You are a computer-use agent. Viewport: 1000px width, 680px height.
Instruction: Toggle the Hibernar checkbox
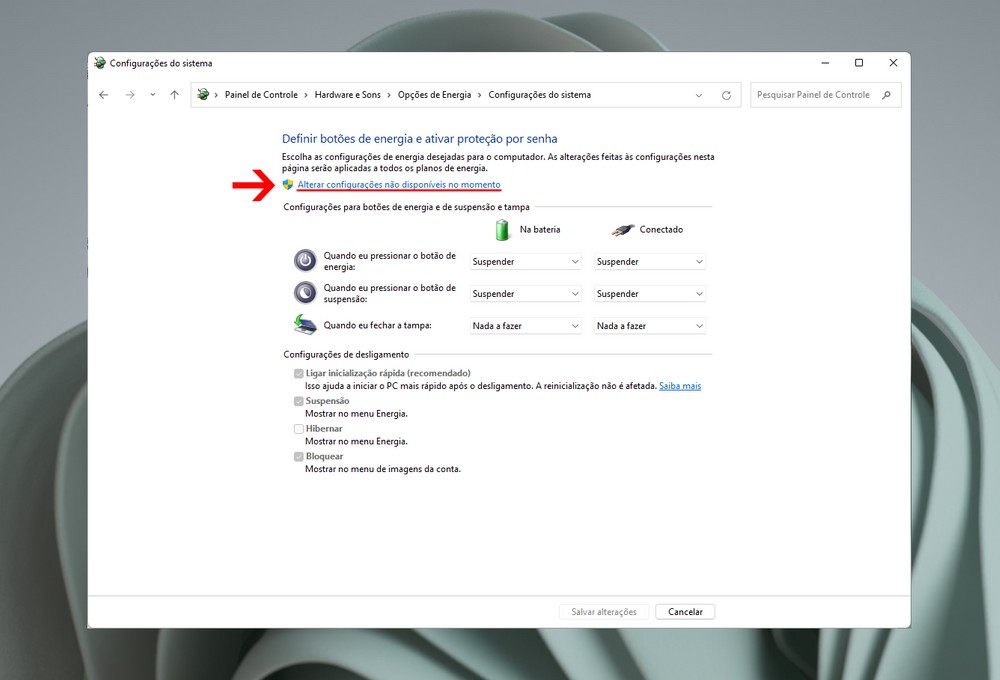coord(298,429)
